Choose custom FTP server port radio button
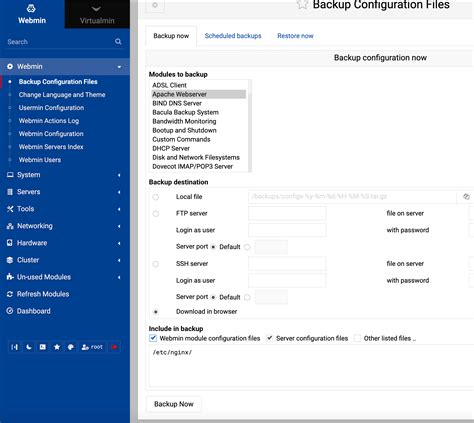Viewport: 474px width, 423px height. [x=247, y=247]
